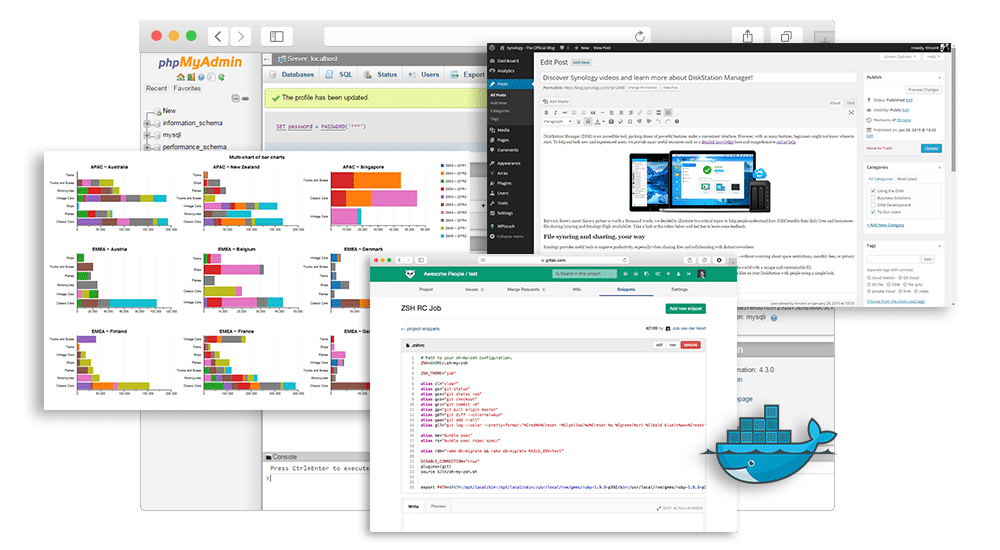
Task: Click the phpMyAdmin home icon
Action: click(181, 77)
